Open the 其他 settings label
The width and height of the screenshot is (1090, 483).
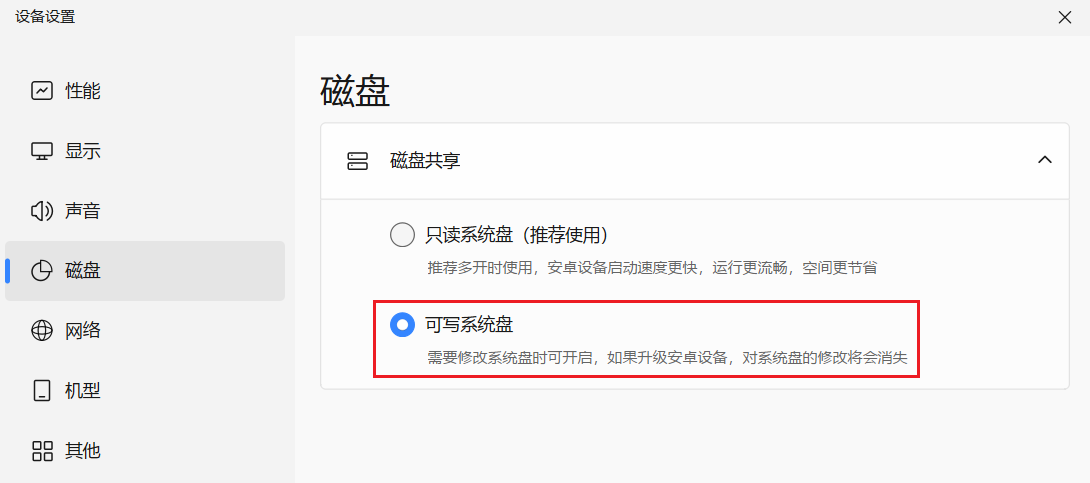click(83, 450)
